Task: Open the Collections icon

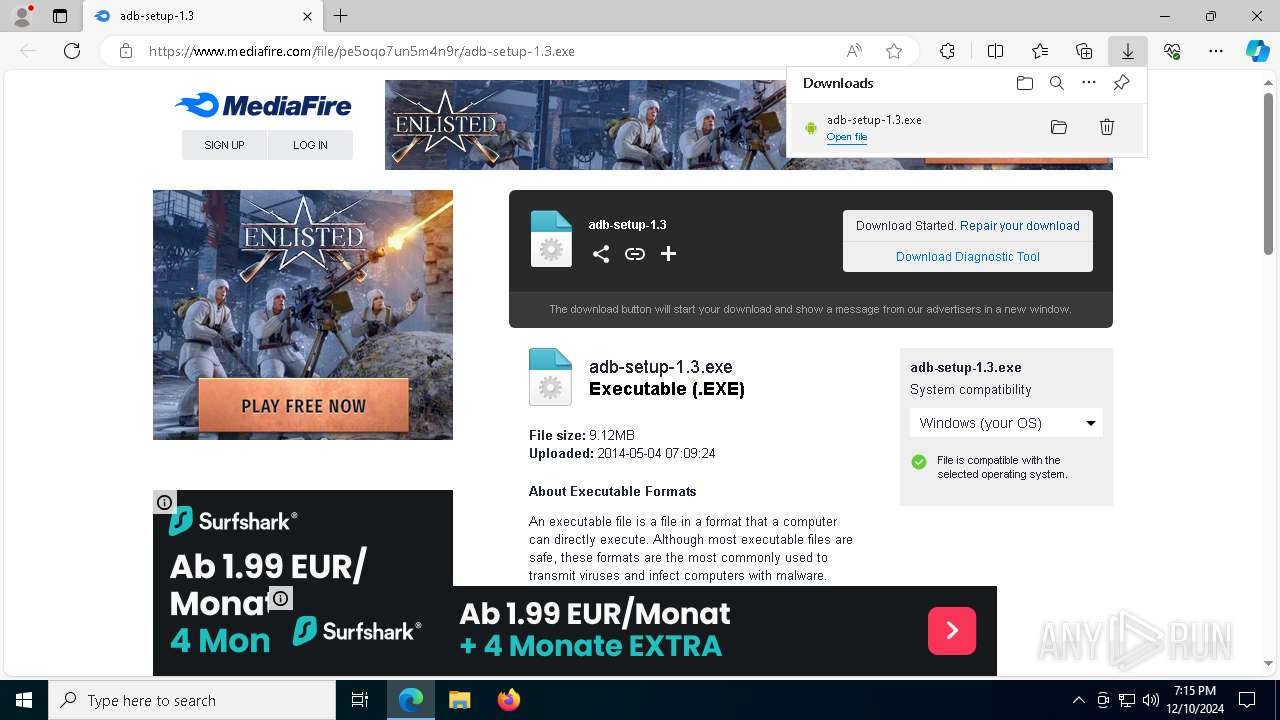Action: tap(1084, 51)
